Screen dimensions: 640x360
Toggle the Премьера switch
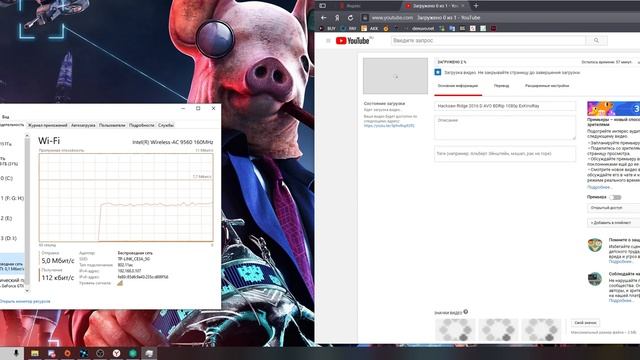[x=615, y=197]
